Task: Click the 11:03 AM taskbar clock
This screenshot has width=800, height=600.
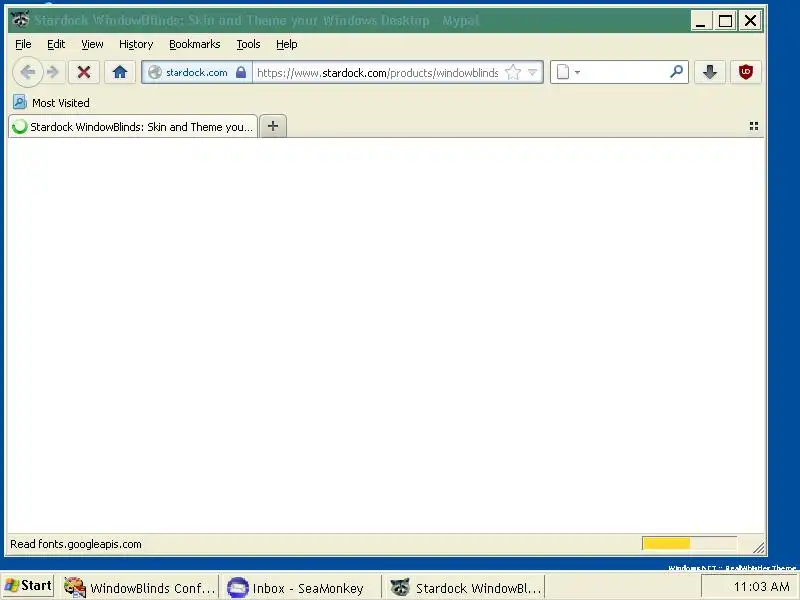Action: pyautogui.click(x=761, y=587)
